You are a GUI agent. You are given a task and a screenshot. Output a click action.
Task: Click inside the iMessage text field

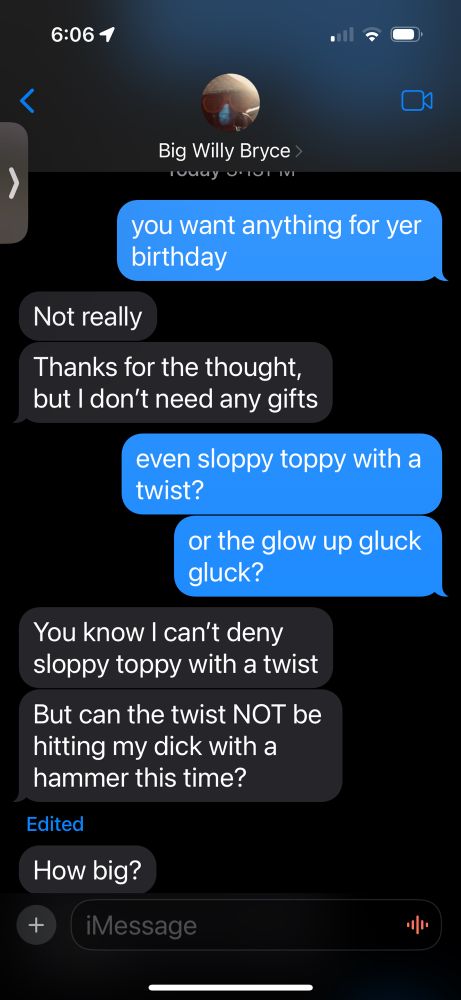(x=256, y=925)
